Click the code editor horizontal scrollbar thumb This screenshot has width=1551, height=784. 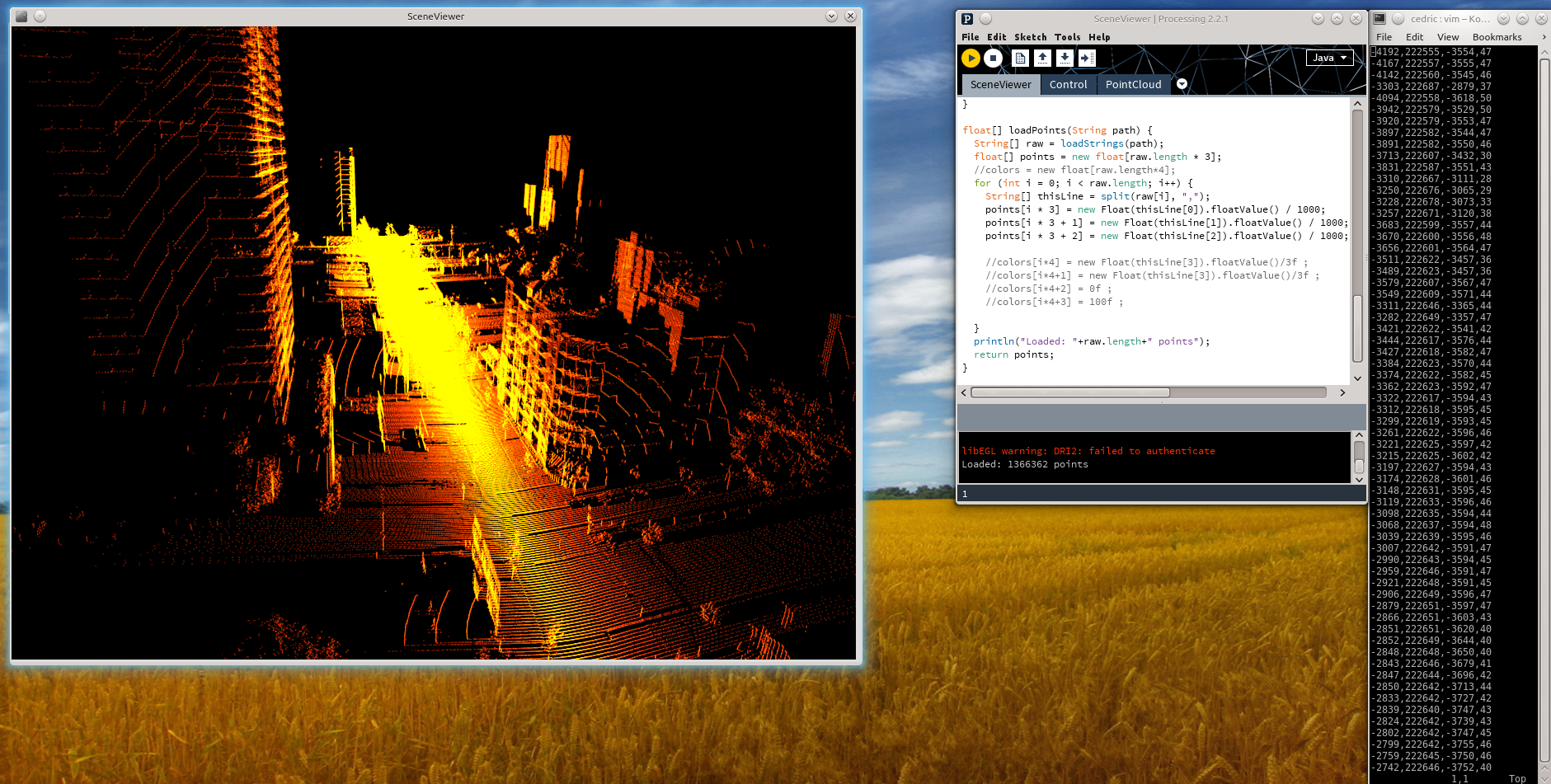1070,392
